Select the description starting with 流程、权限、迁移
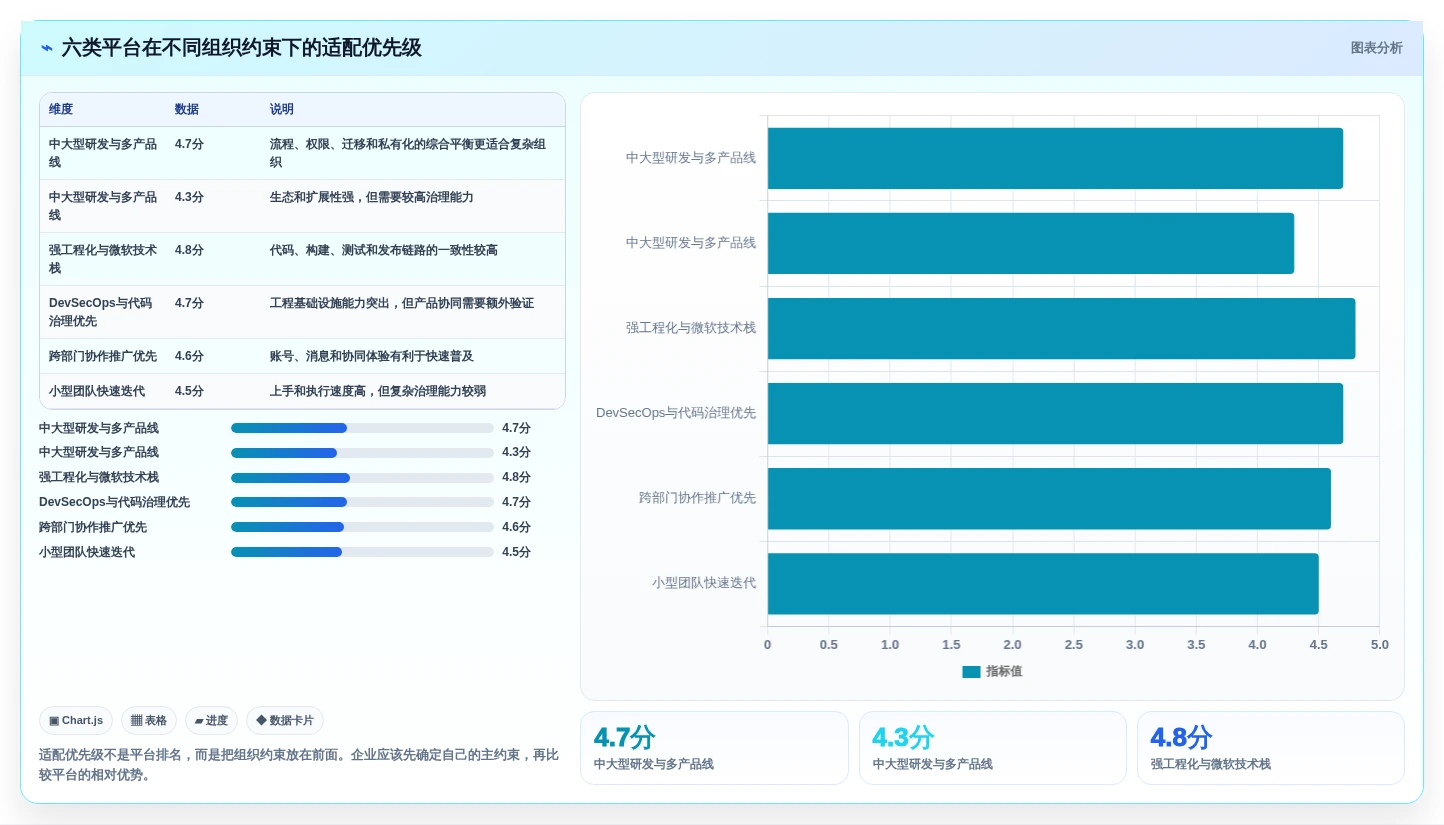Image resolution: width=1444 pixels, height=825 pixels. coord(408,153)
